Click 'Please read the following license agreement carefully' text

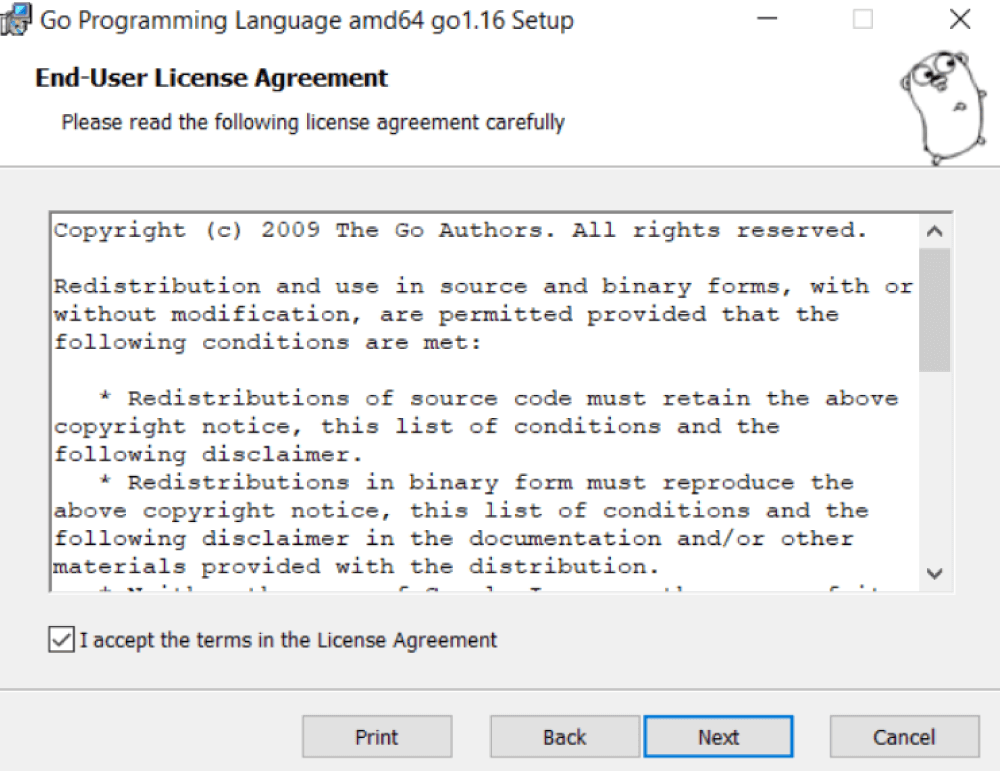(313, 122)
